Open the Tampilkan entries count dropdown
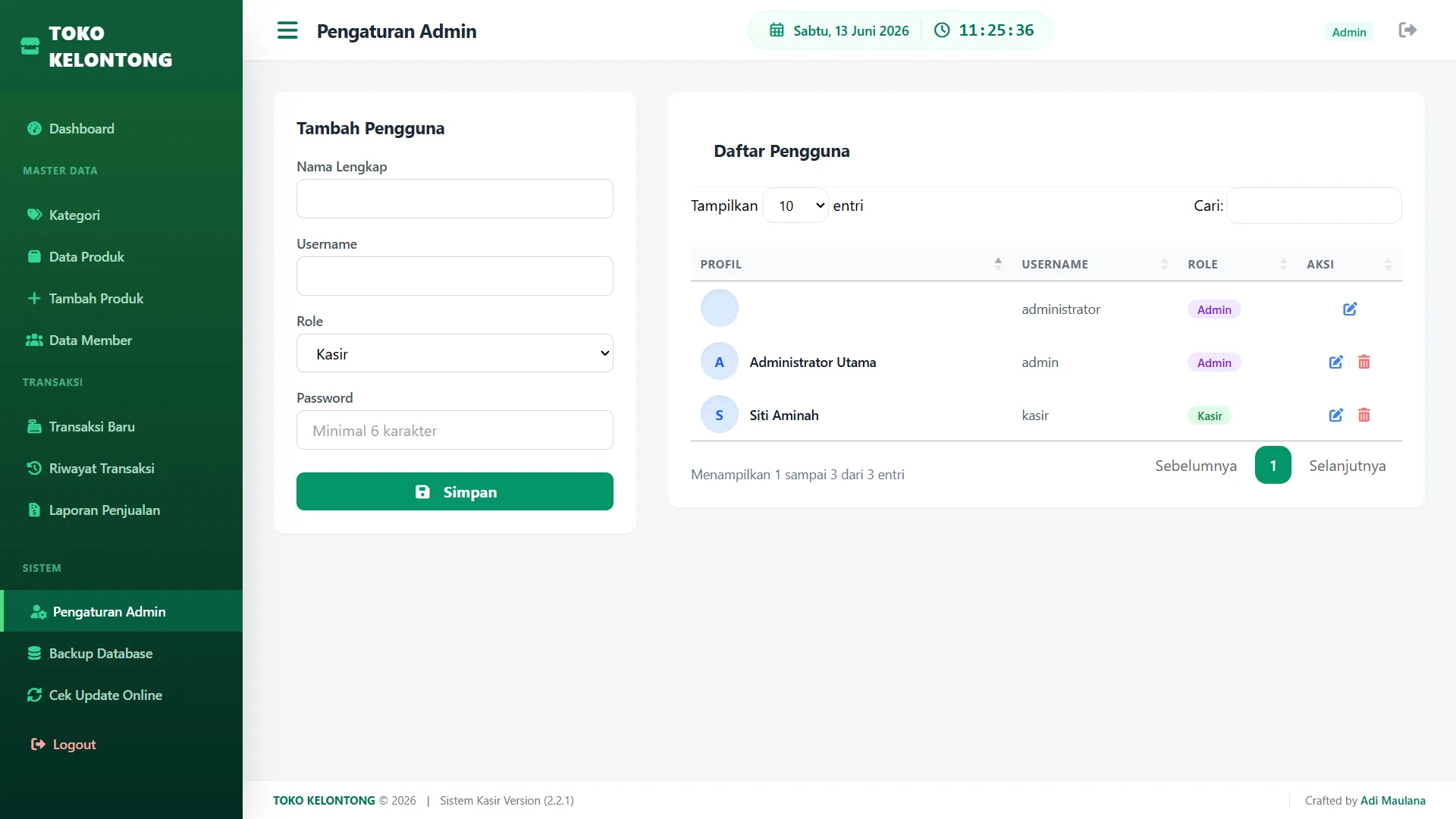Viewport: 1456px width, 819px height. point(795,206)
